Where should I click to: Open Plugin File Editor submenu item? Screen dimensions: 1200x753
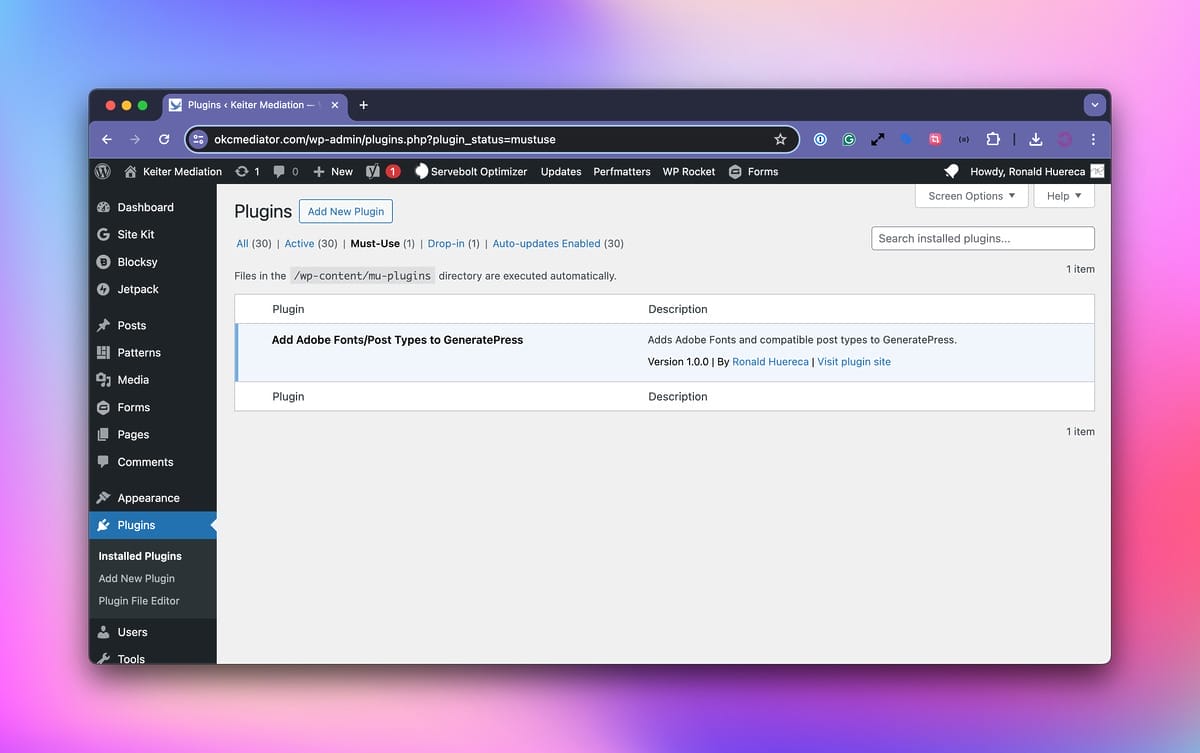(139, 601)
